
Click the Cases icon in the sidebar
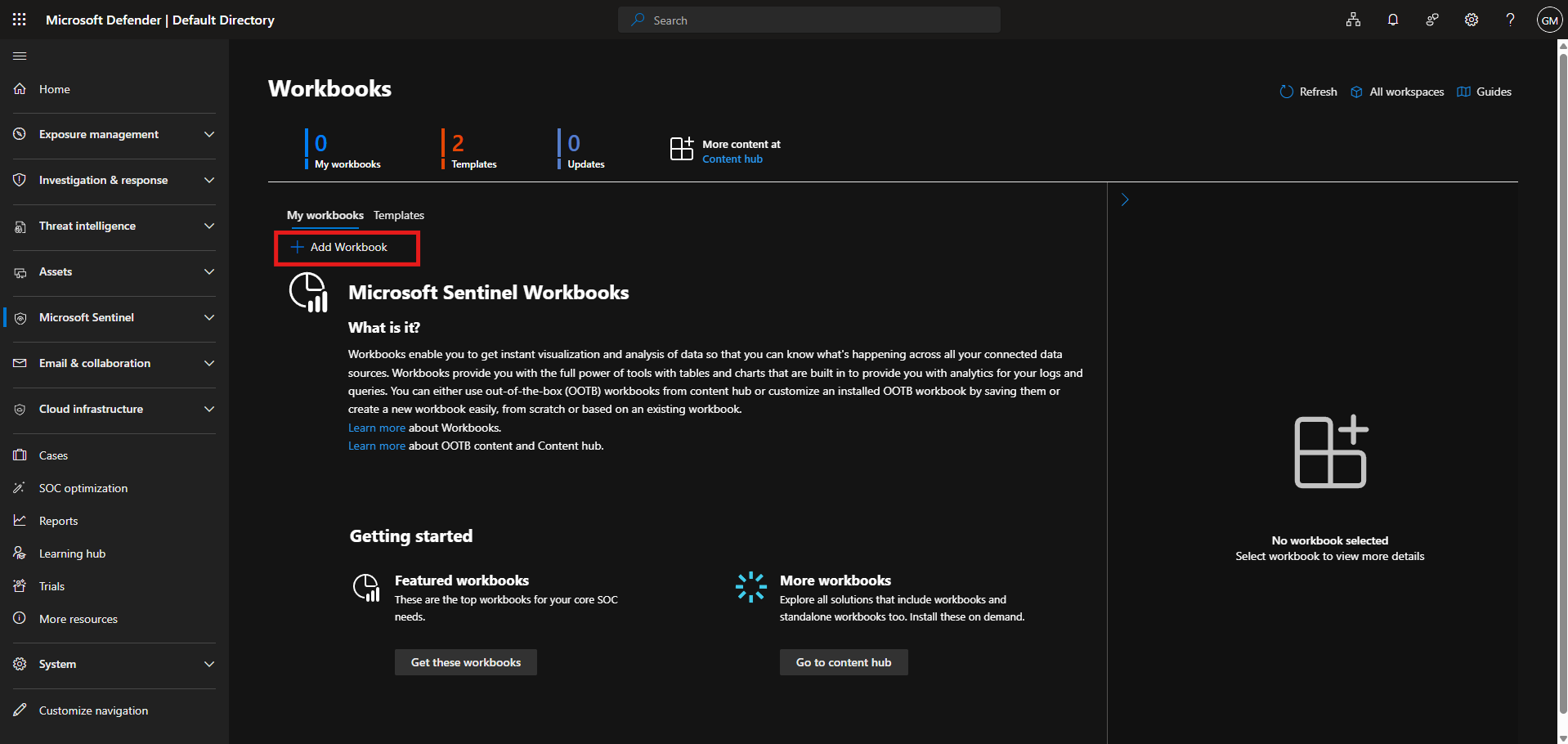[x=20, y=455]
